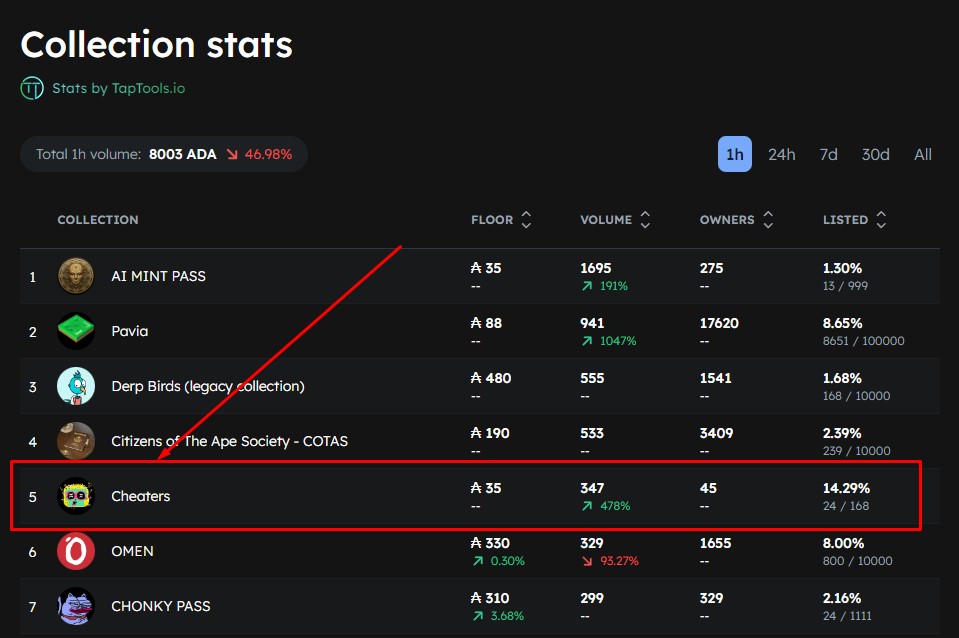Open Derp Birds (legacy collection) name

pyautogui.click(x=208, y=386)
